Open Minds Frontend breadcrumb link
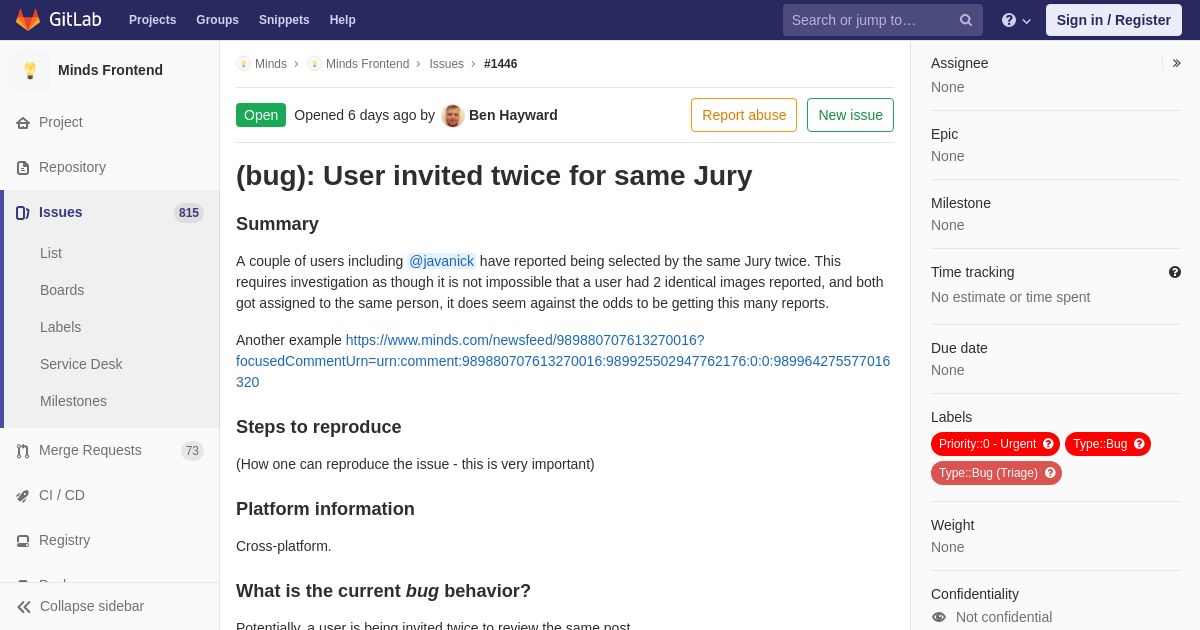This screenshot has width=1200, height=630. [367, 64]
